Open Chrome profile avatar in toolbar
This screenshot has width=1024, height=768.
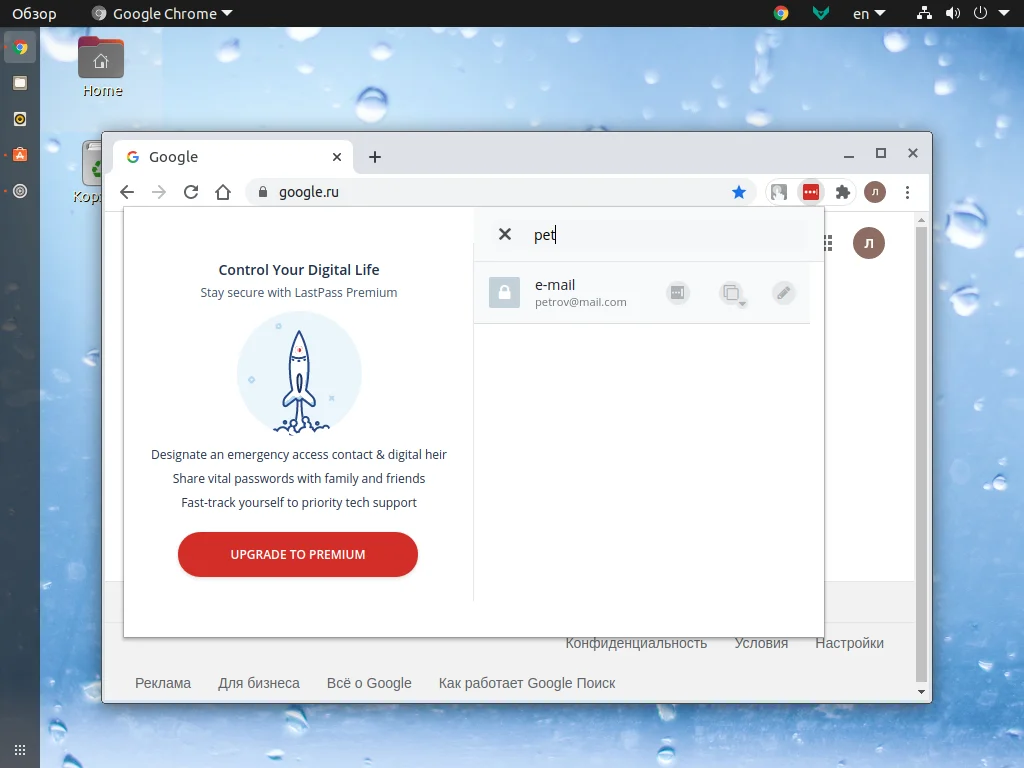point(874,192)
